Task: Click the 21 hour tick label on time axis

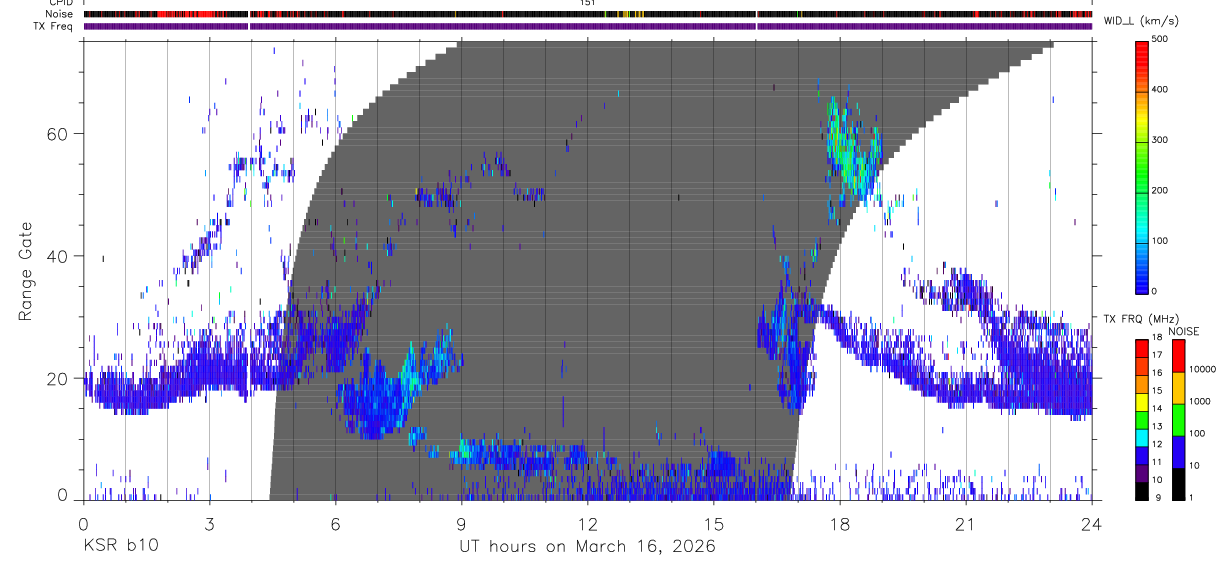Action: tap(966, 524)
